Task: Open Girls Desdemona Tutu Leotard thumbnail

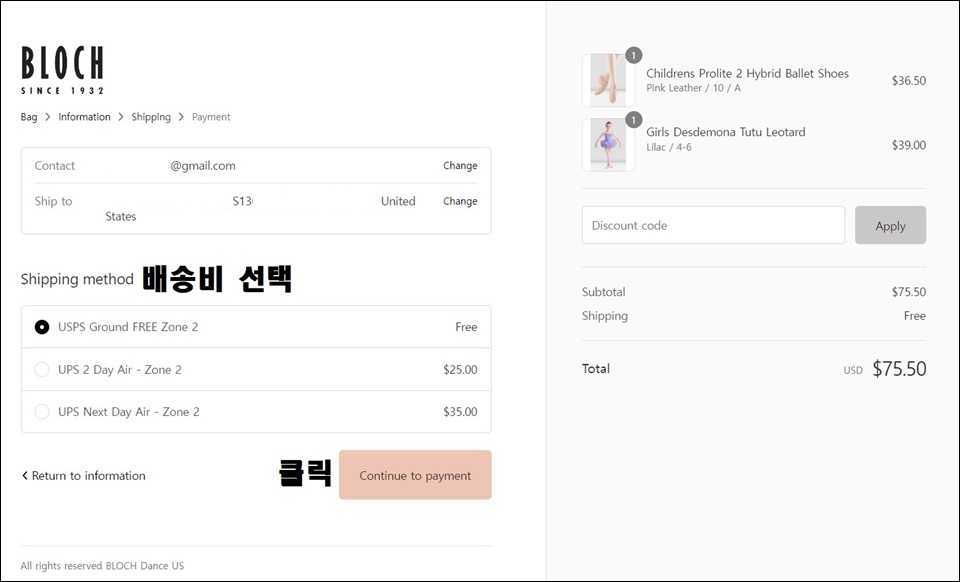Action: pyautogui.click(x=608, y=145)
